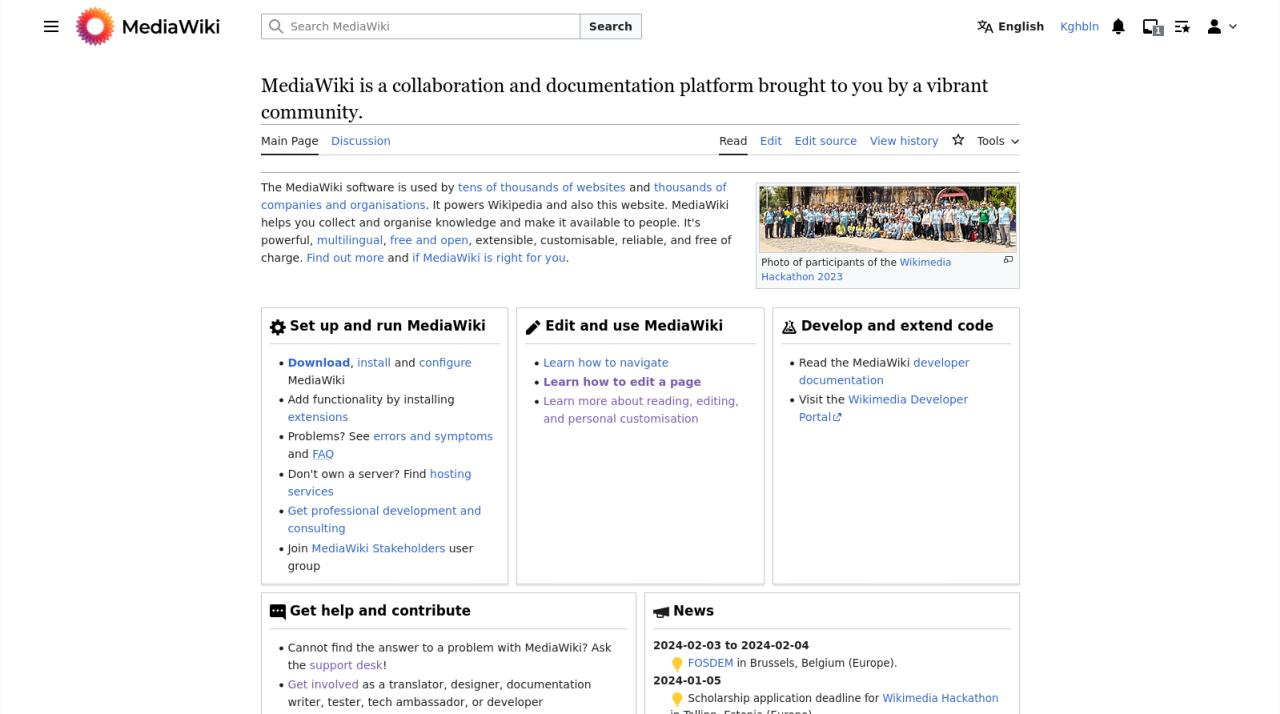Select the Edit source tab
The width and height of the screenshot is (1280, 714).
825,141
